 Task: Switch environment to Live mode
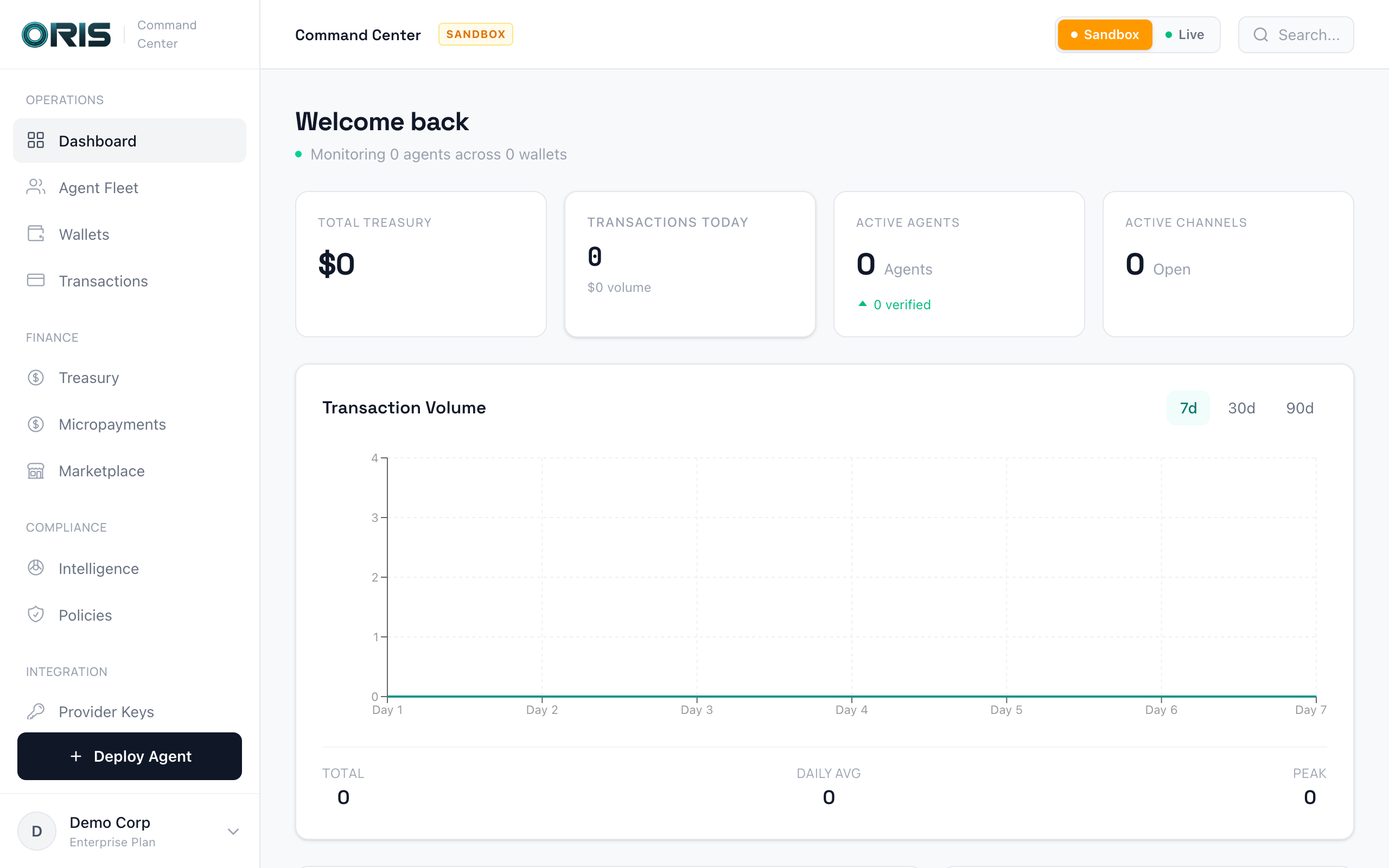point(1184,34)
